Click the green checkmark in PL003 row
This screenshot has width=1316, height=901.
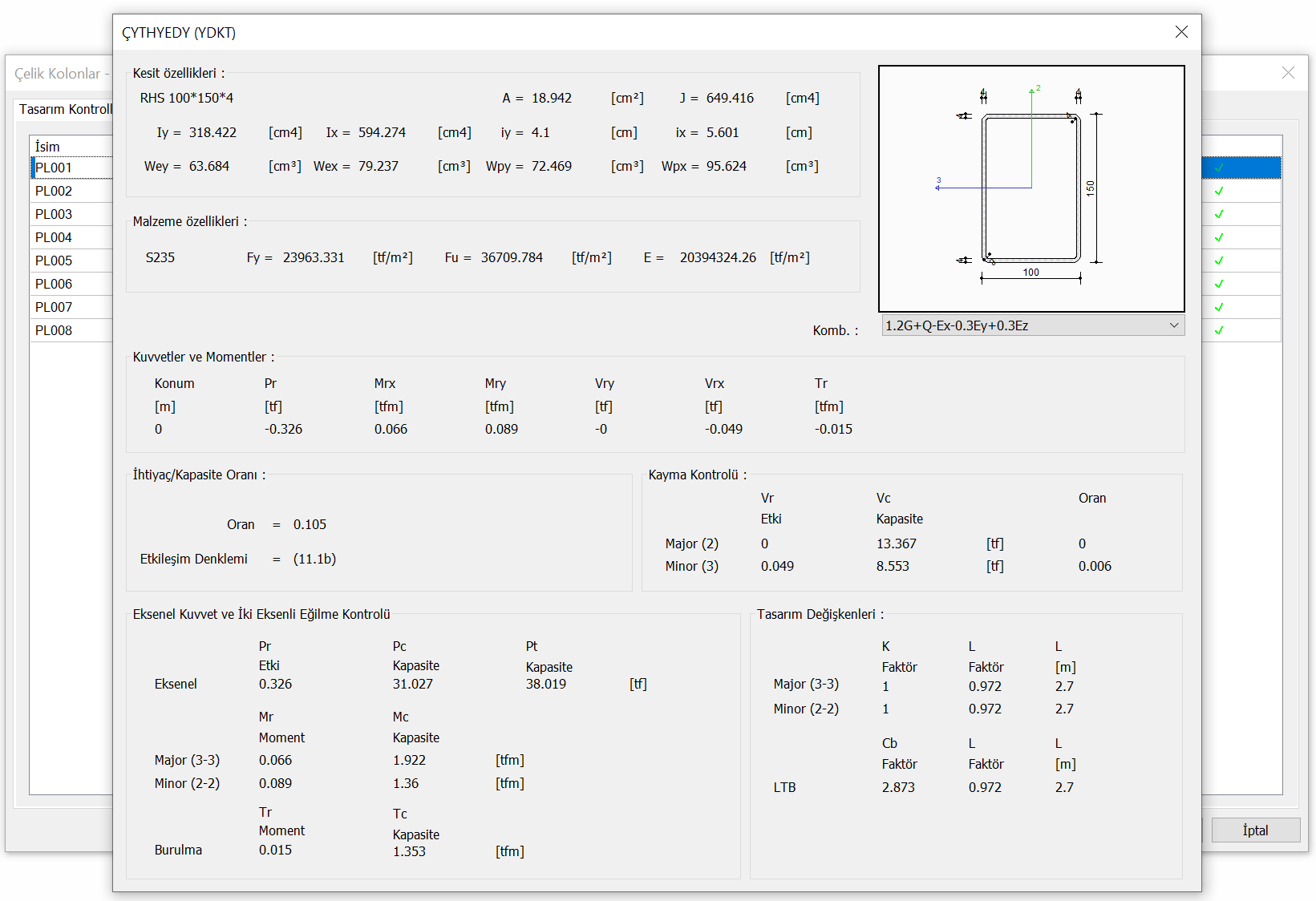coord(1219,214)
